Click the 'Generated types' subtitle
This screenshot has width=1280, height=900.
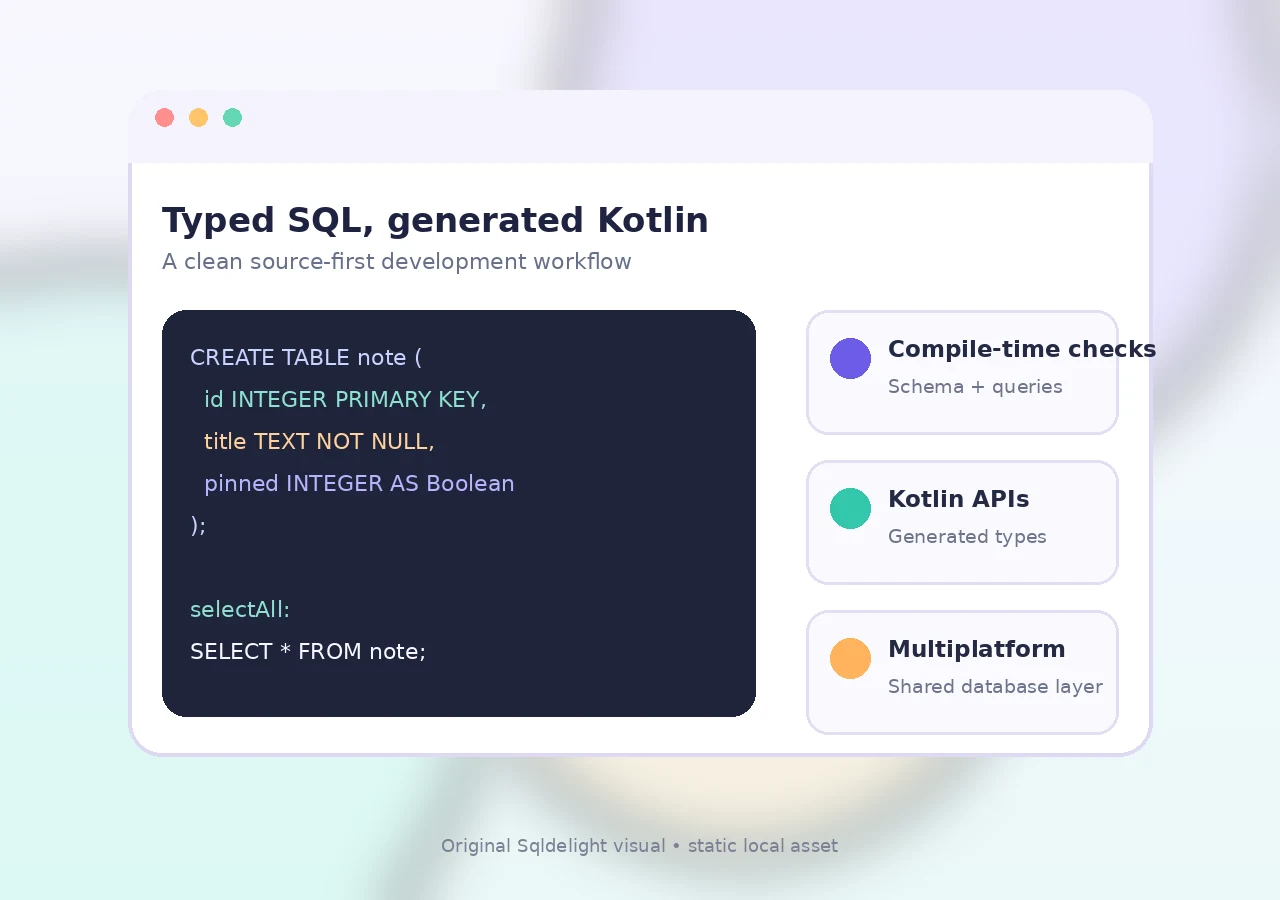click(x=967, y=537)
